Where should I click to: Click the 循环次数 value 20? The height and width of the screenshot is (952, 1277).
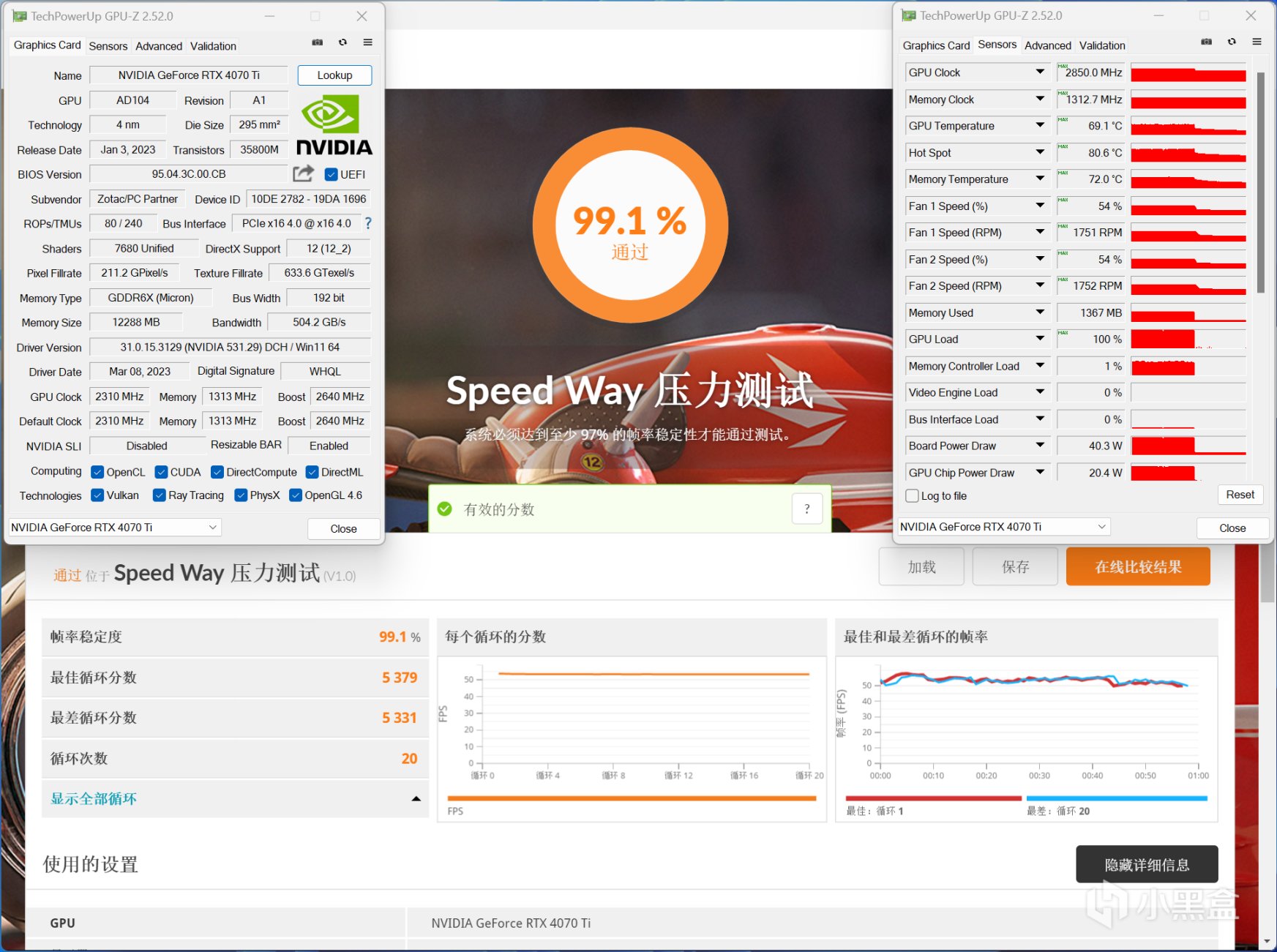point(409,759)
